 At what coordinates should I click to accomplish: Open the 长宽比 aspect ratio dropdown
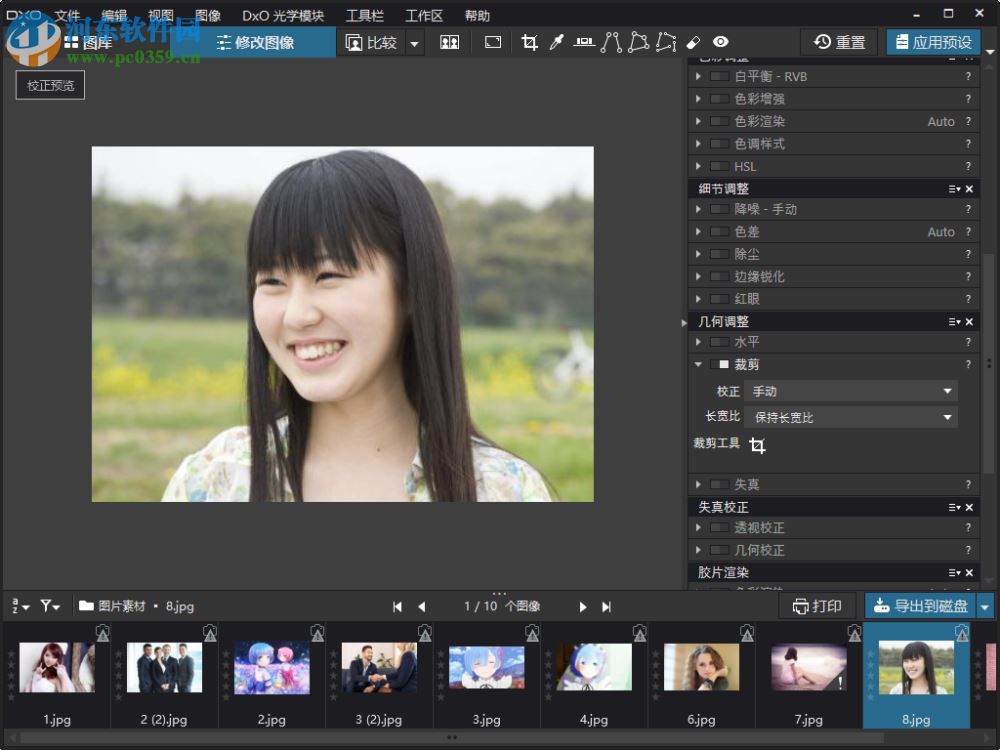pyautogui.click(x=849, y=416)
